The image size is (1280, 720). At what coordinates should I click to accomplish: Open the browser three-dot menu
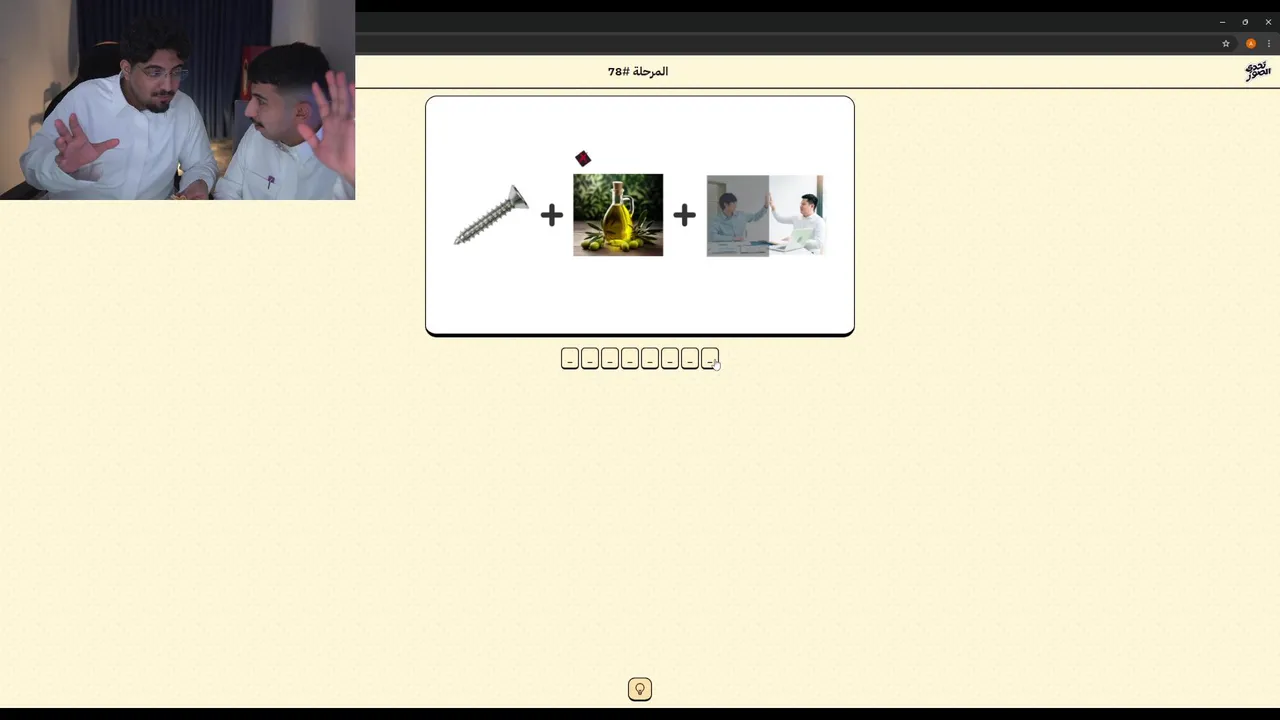tap(1268, 44)
